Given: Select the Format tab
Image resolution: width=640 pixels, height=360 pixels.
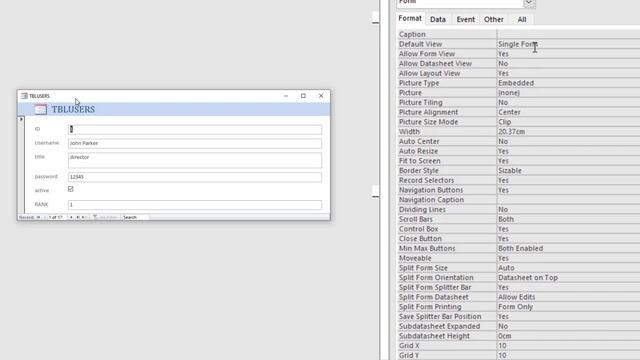Looking at the screenshot, I should click(410, 18).
